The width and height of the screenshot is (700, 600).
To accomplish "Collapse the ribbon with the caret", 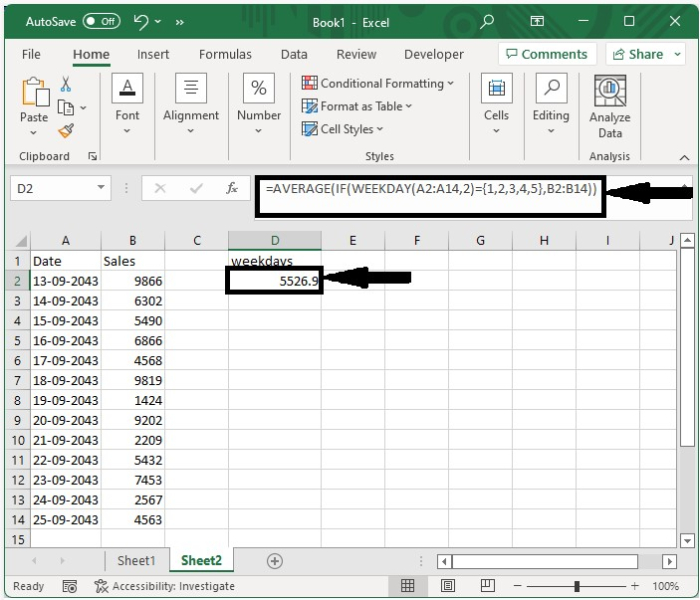I will point(684,157).
